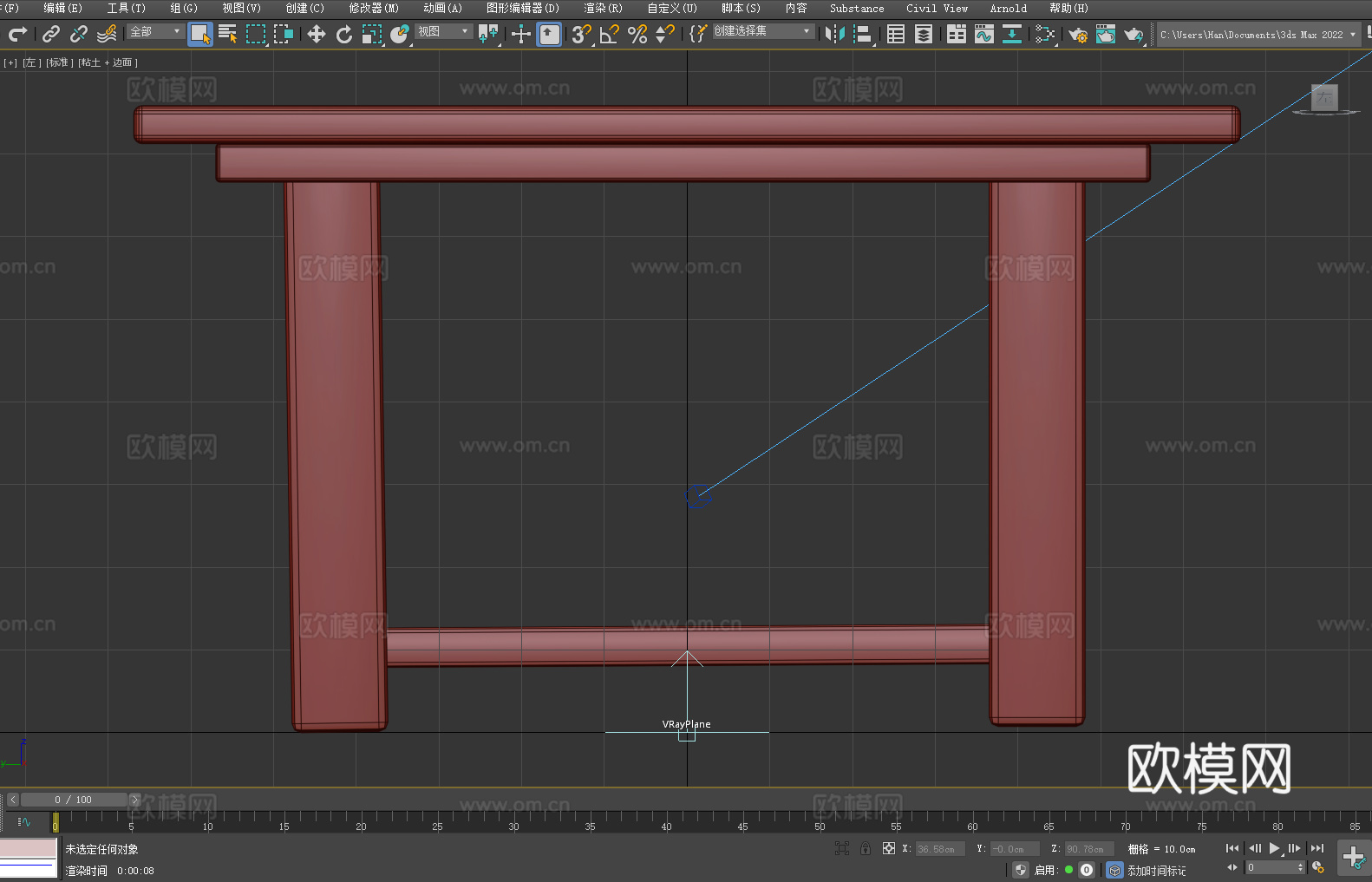Choose the rectangular selection region tool
This screenshot has height=882, width=1372.
(256, 34)
